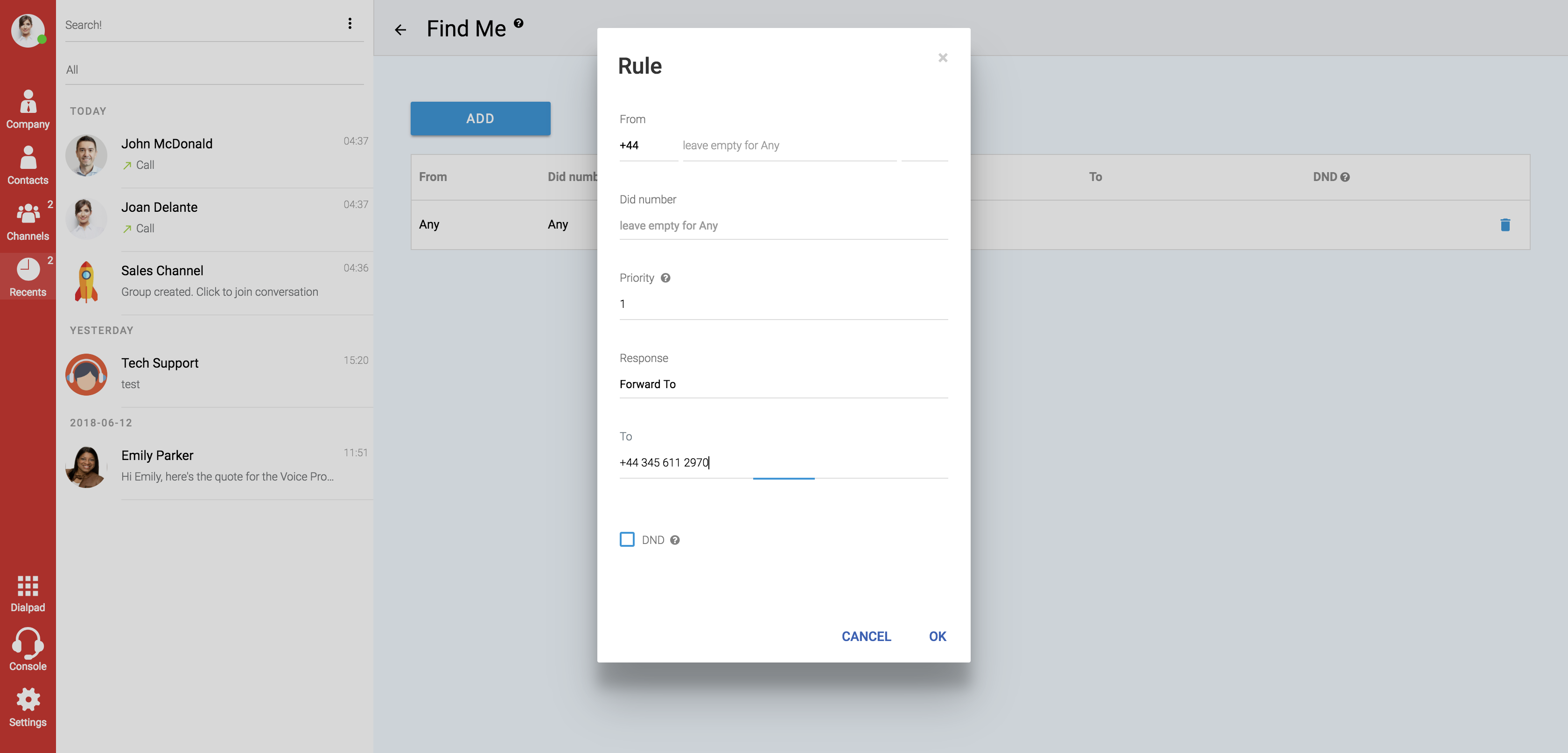Open the All filter dropdown
The width and height of the screenshot is (1568, 753).
(x=214, y=70)
